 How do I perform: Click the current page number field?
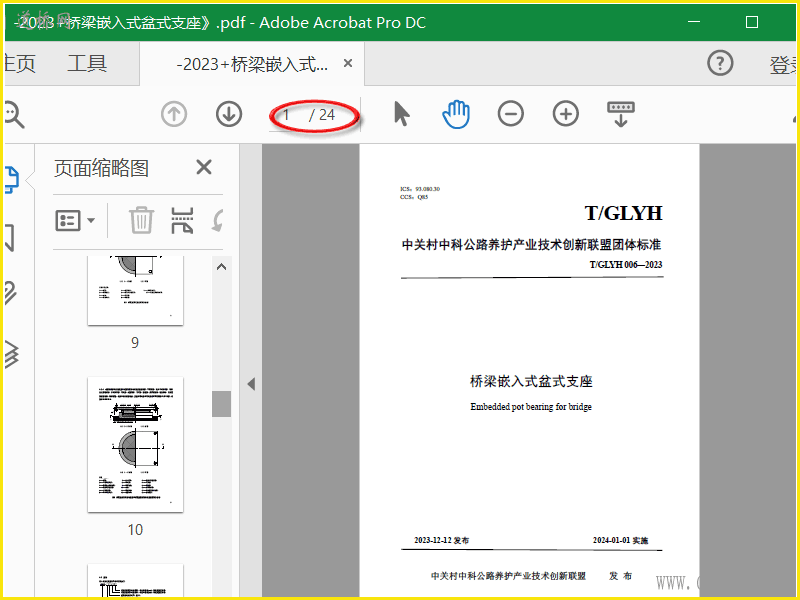click(287, 115)
